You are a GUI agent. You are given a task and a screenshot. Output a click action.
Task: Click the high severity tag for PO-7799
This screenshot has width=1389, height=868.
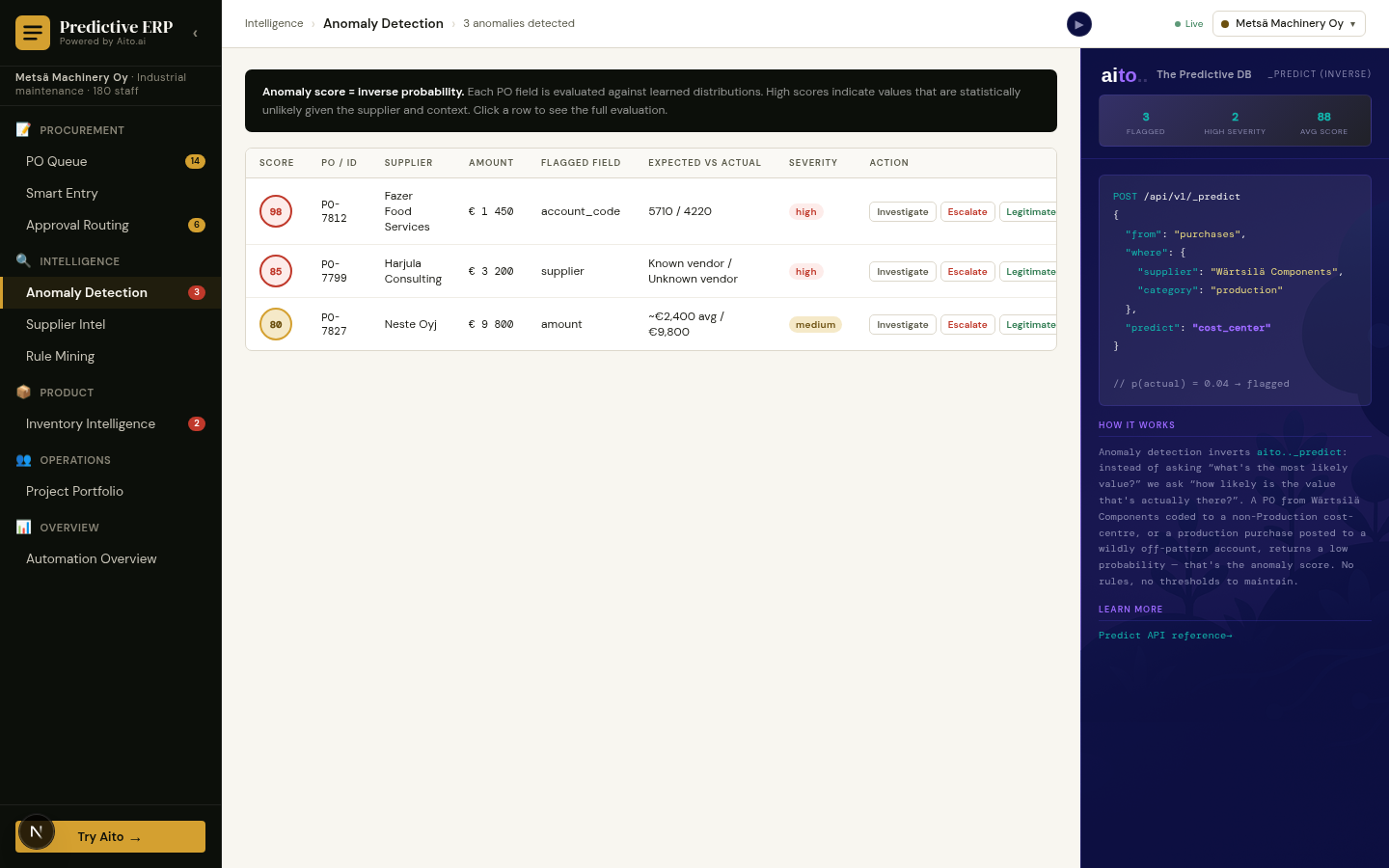[805, 271]
